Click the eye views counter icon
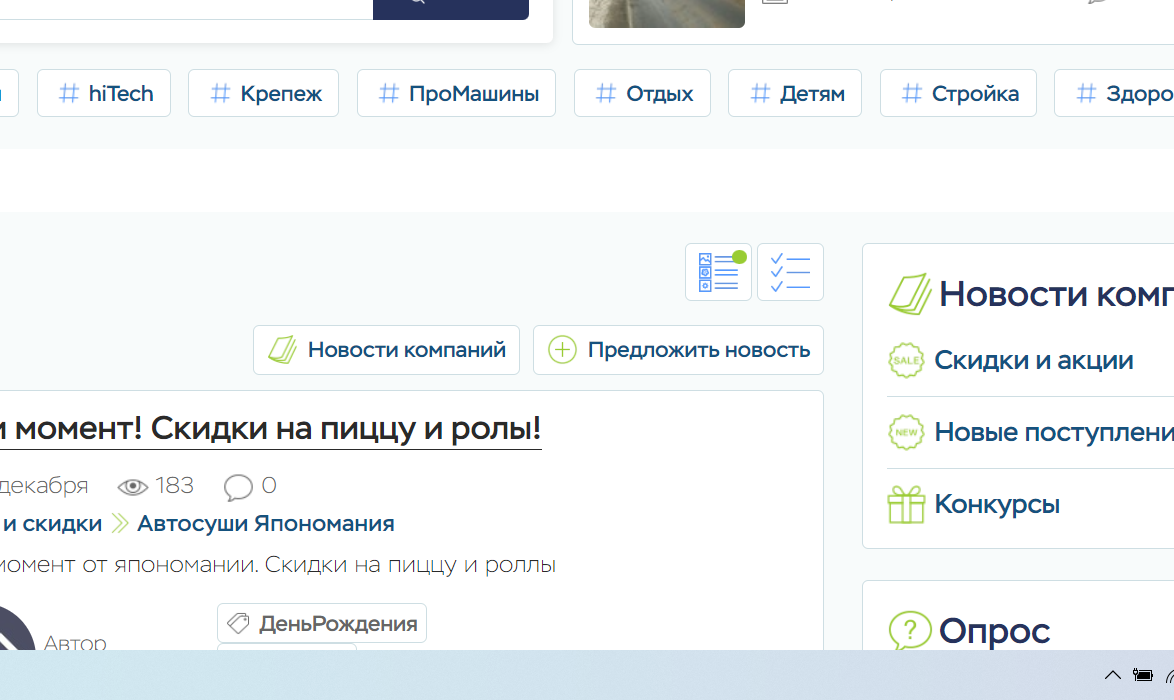The width and height of the screenshot is (1174, 700). 132,487
